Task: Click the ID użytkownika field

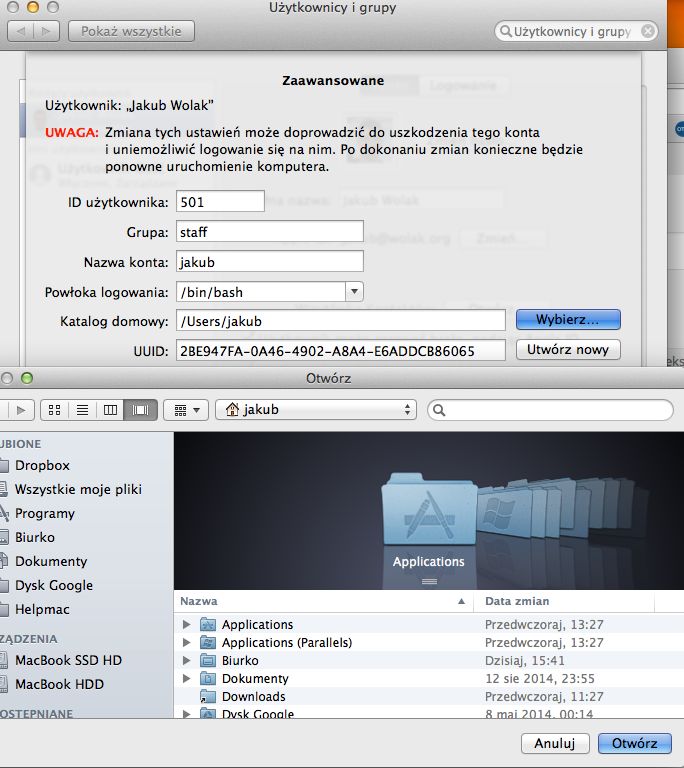Action: point(220,202)
